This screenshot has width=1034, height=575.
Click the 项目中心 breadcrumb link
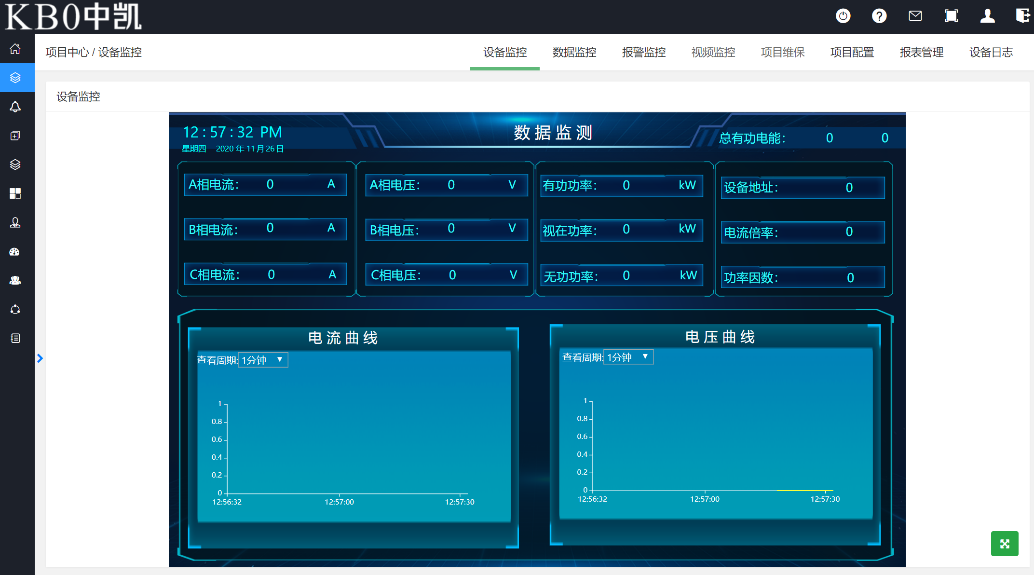(x=67, y=52)
